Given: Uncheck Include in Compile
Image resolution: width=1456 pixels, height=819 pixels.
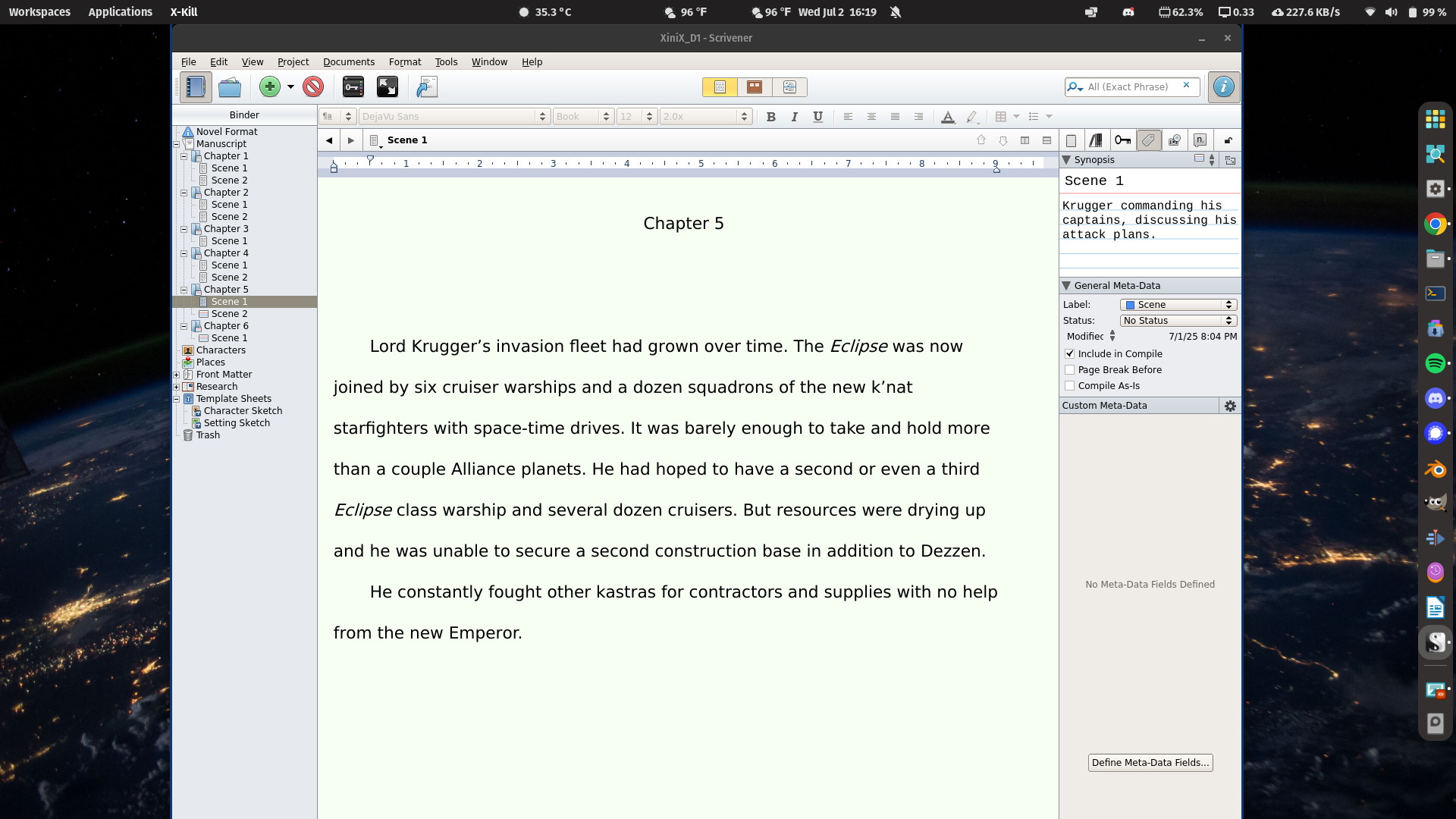Looking at the screenshot, I should (x=1069, y=354).
